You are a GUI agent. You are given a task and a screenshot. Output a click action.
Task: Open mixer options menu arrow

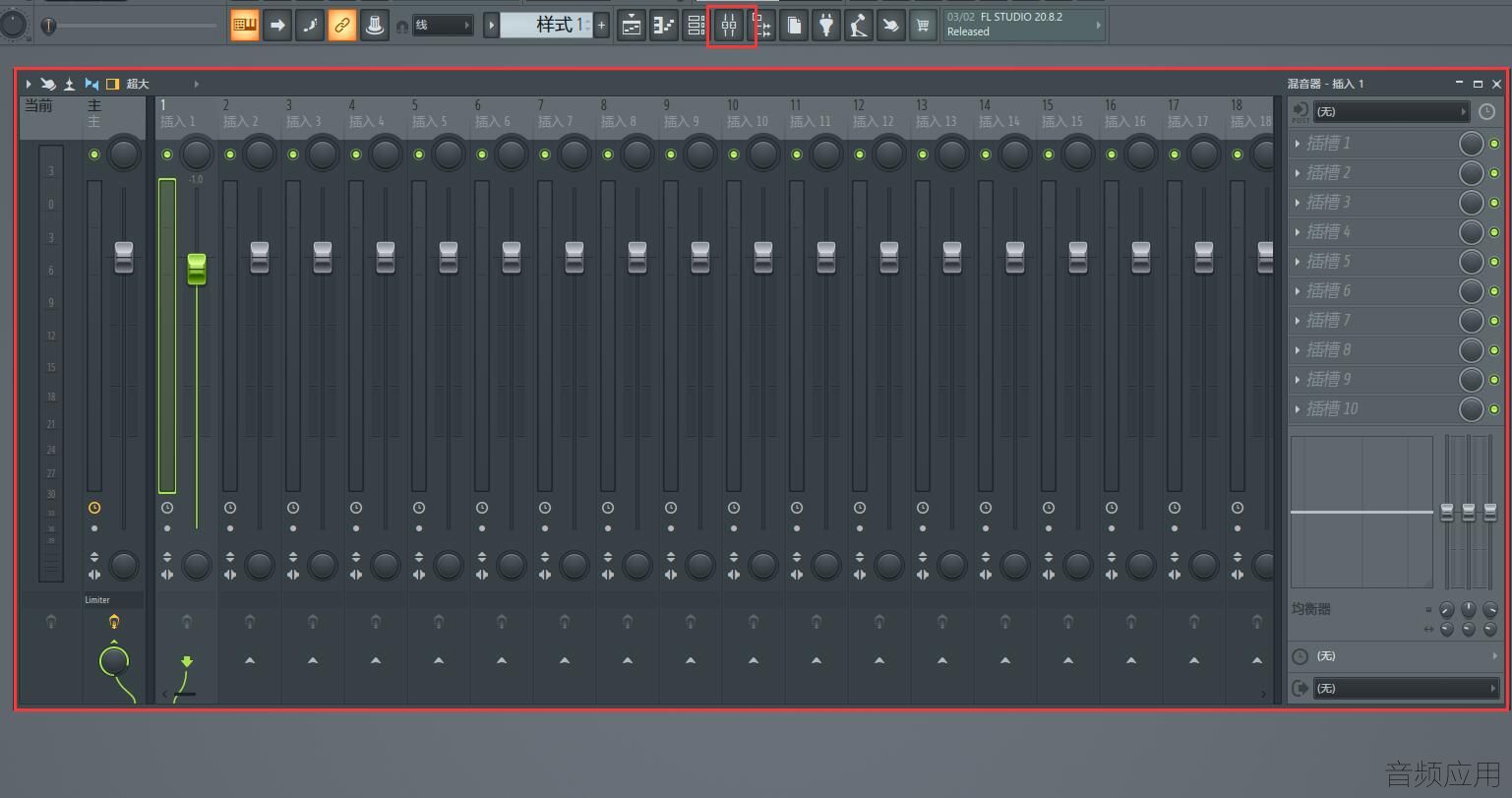point(29,85)
